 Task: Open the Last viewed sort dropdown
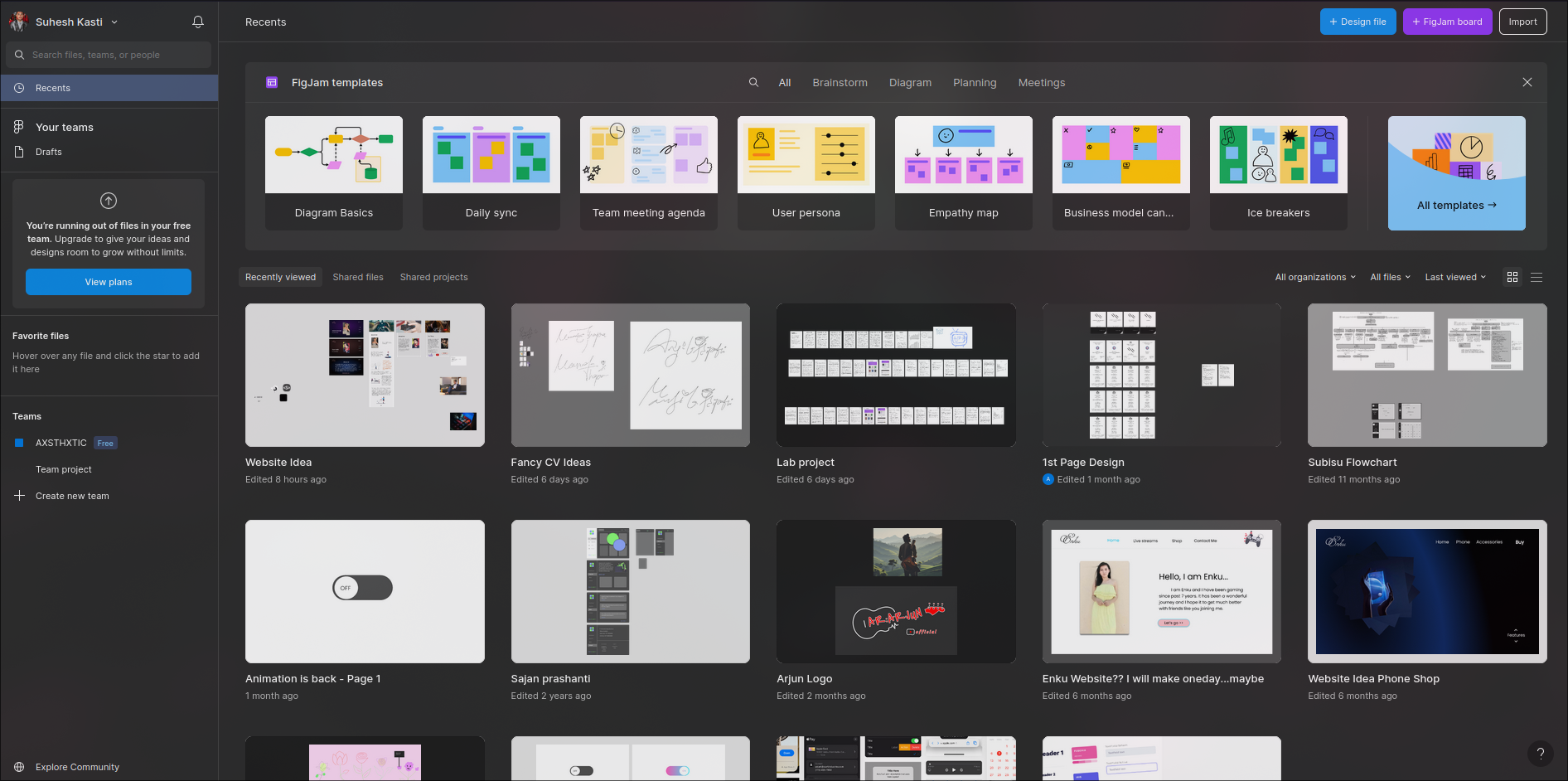pos(1455,278)
